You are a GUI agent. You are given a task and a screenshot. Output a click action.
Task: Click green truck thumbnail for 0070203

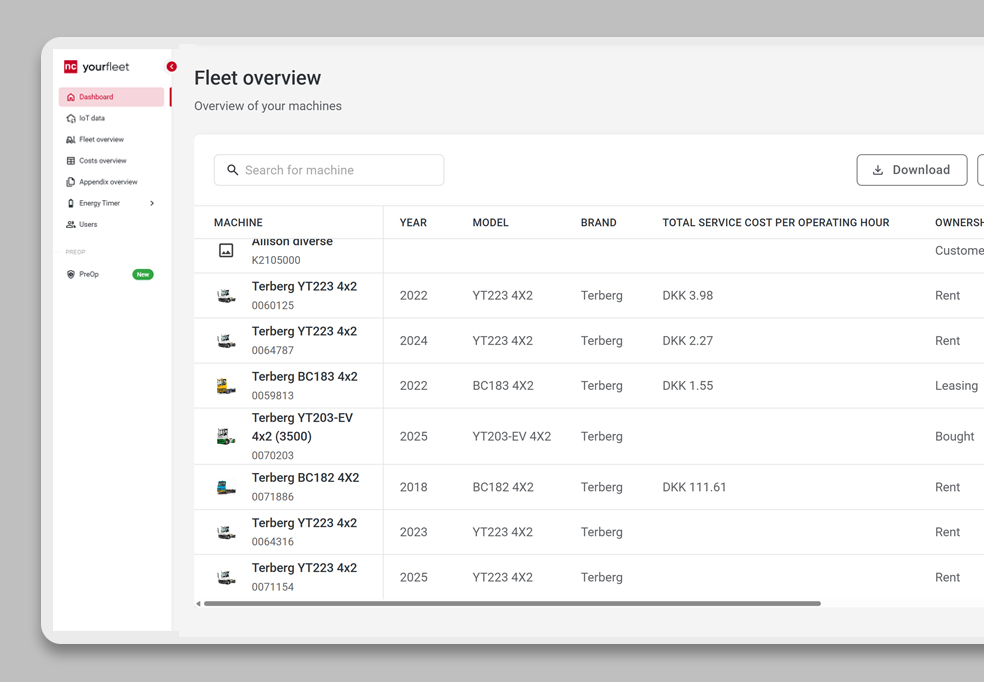226,436
